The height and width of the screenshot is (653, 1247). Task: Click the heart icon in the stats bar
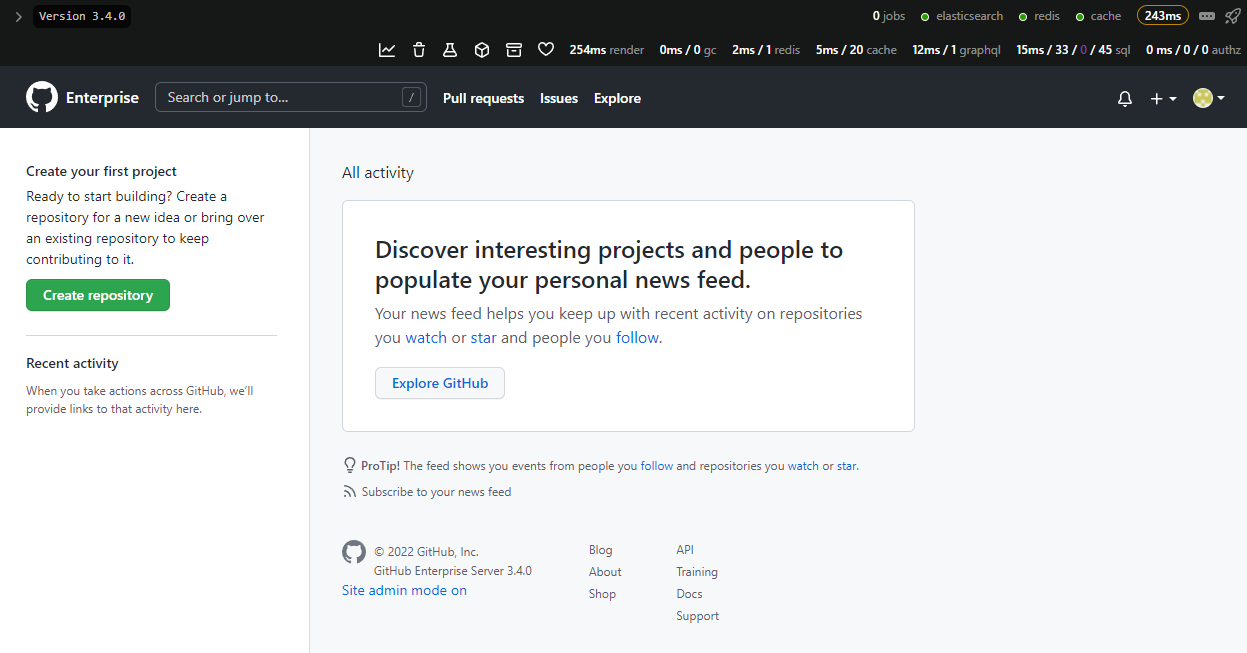point(546,50)
